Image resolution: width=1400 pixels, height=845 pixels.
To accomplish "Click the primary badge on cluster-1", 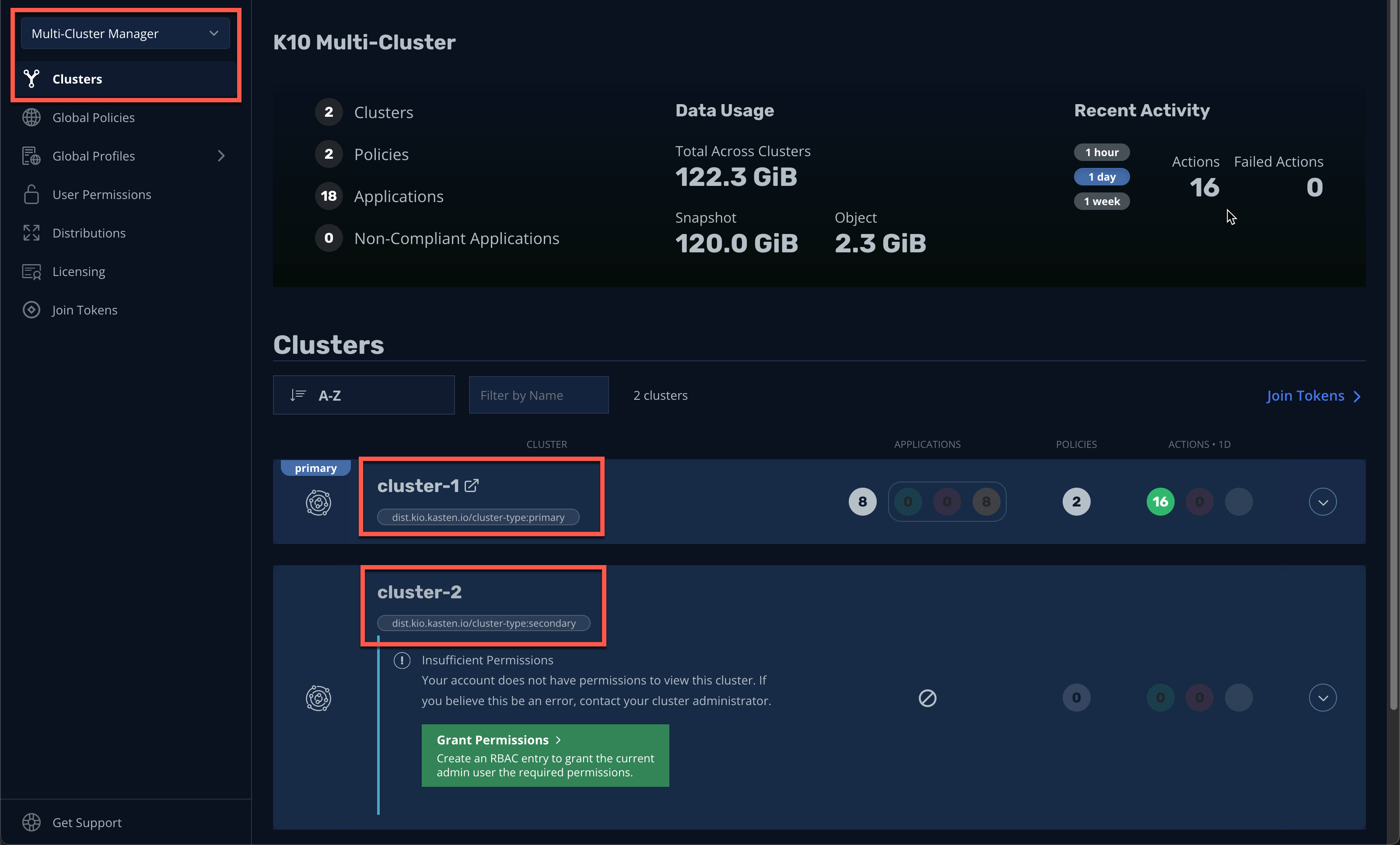I will [x=315, y=468].
